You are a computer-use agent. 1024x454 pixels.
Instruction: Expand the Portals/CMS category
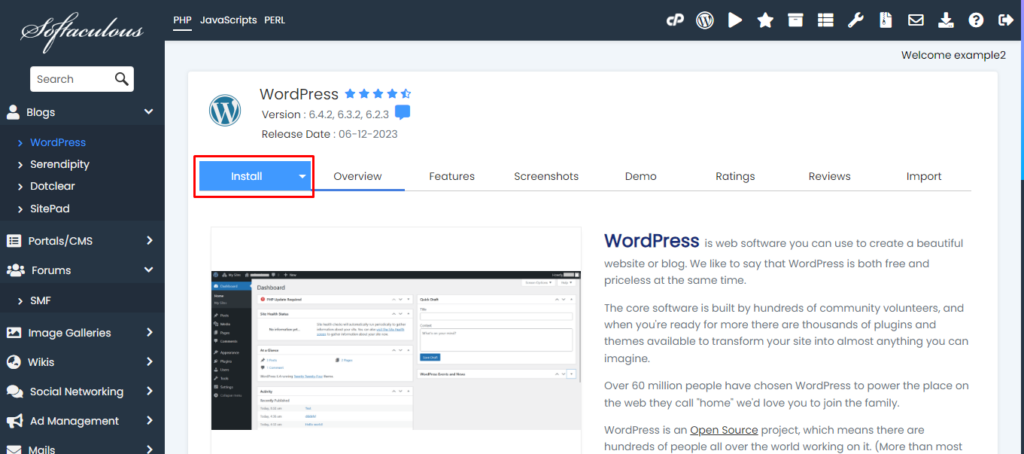coord(148,240)
